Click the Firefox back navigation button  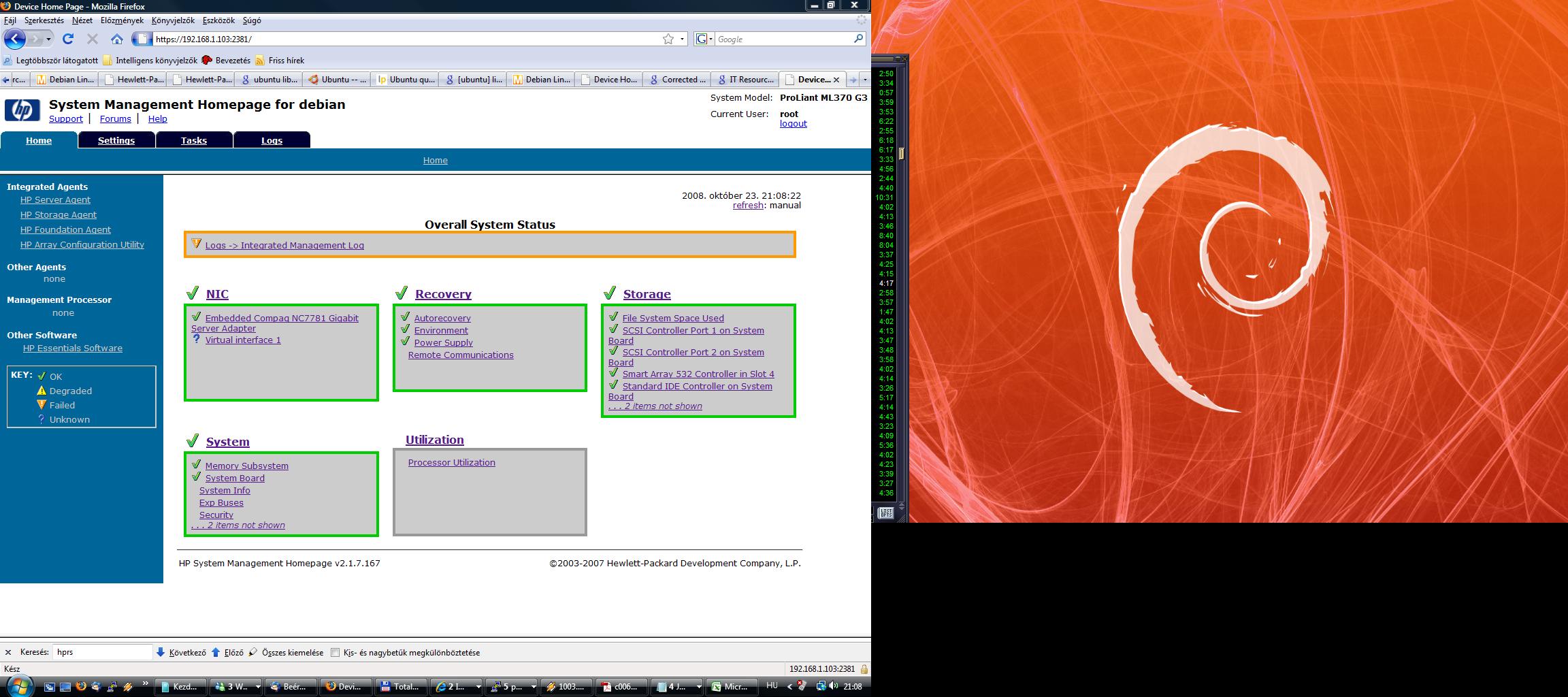pos(14,39)
